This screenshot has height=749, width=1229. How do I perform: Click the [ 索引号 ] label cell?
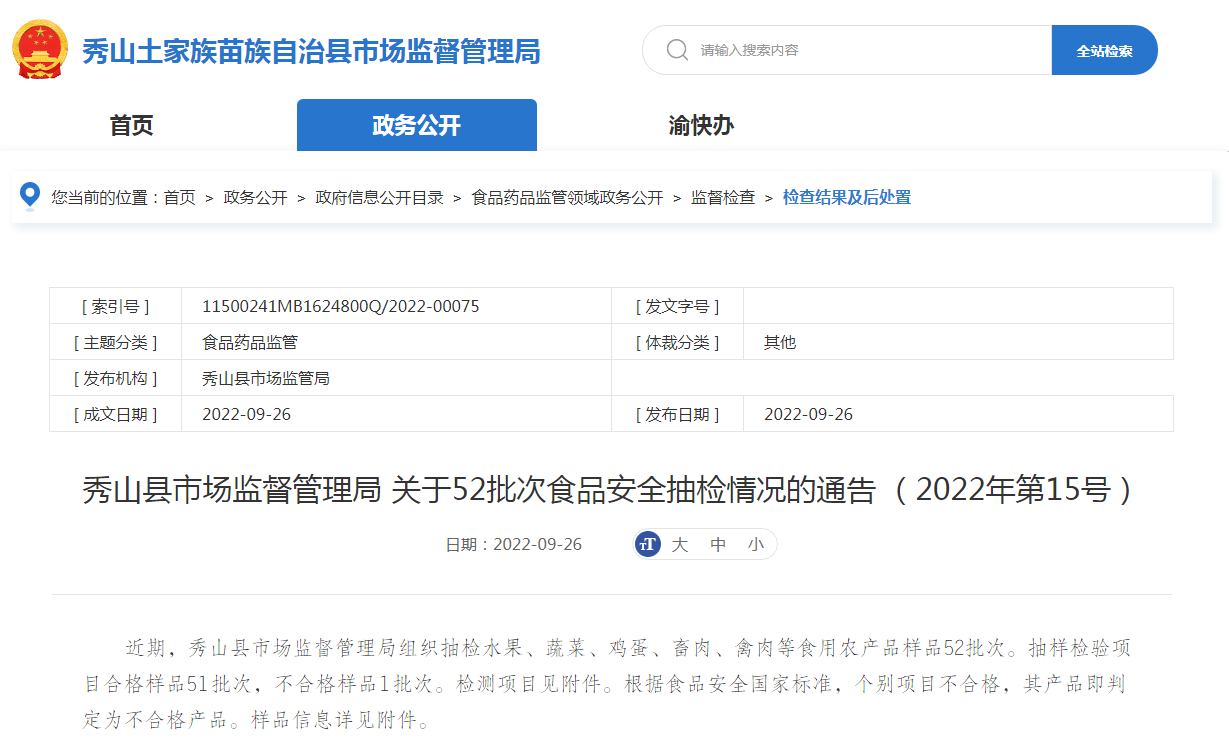[x=116, y=306]
